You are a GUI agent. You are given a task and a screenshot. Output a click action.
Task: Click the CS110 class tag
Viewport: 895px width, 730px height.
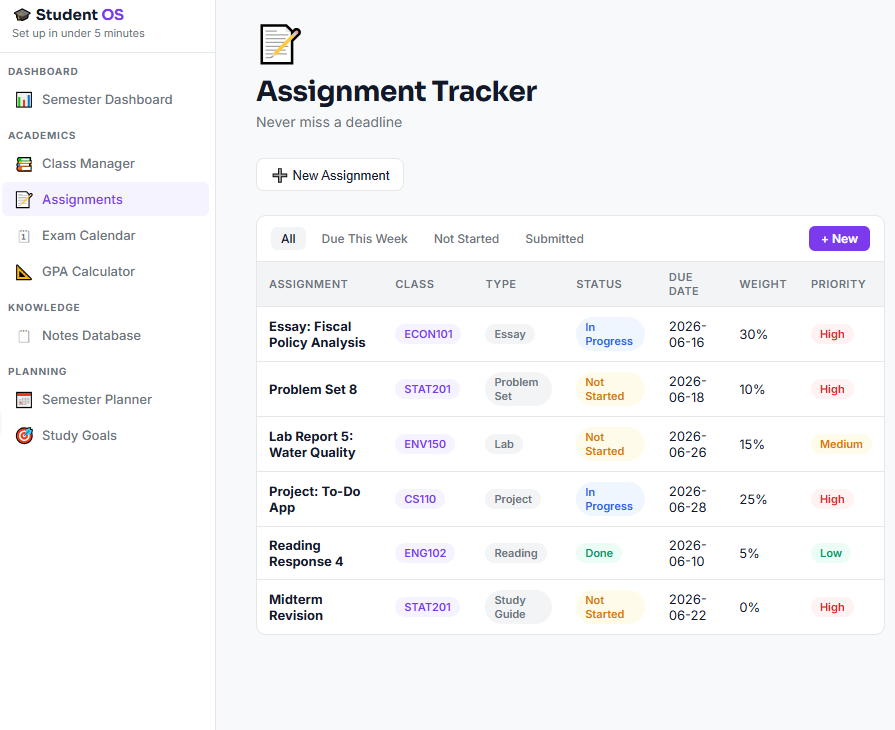[x=420, y=499]
